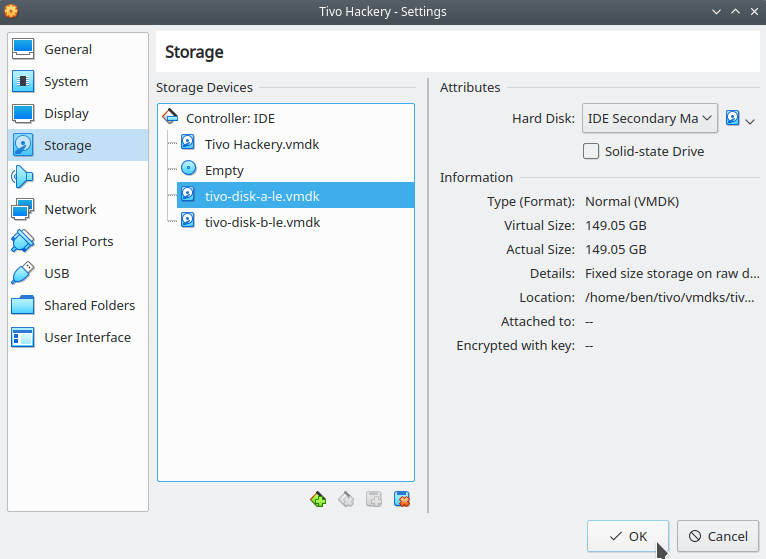Confirm settings with the OK button
The height and width of the screenshot is (559, 766).
tap(628, 536)
